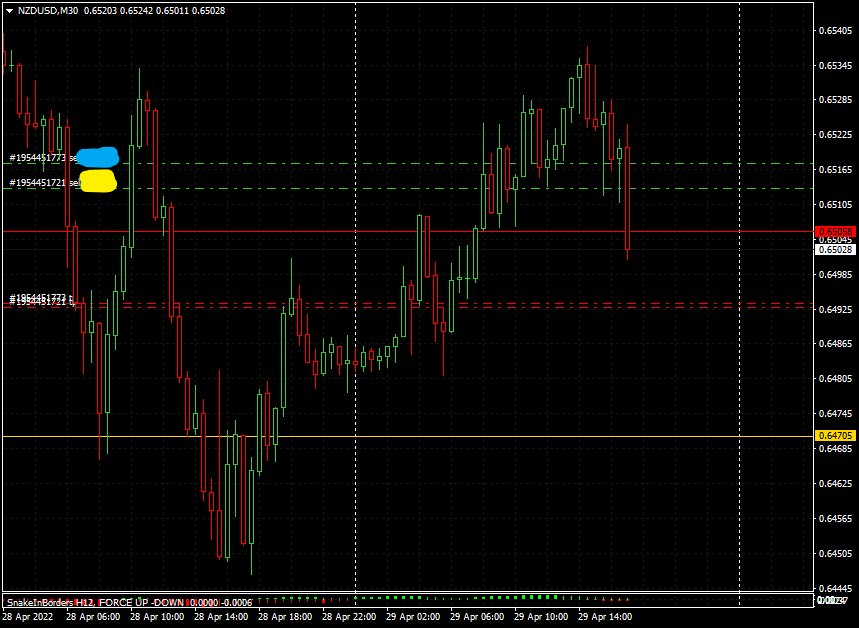Click the 28 Apr 14:00 time label
Image resolution: width=859 pixels, height=628 pixels.
[221, 616]
